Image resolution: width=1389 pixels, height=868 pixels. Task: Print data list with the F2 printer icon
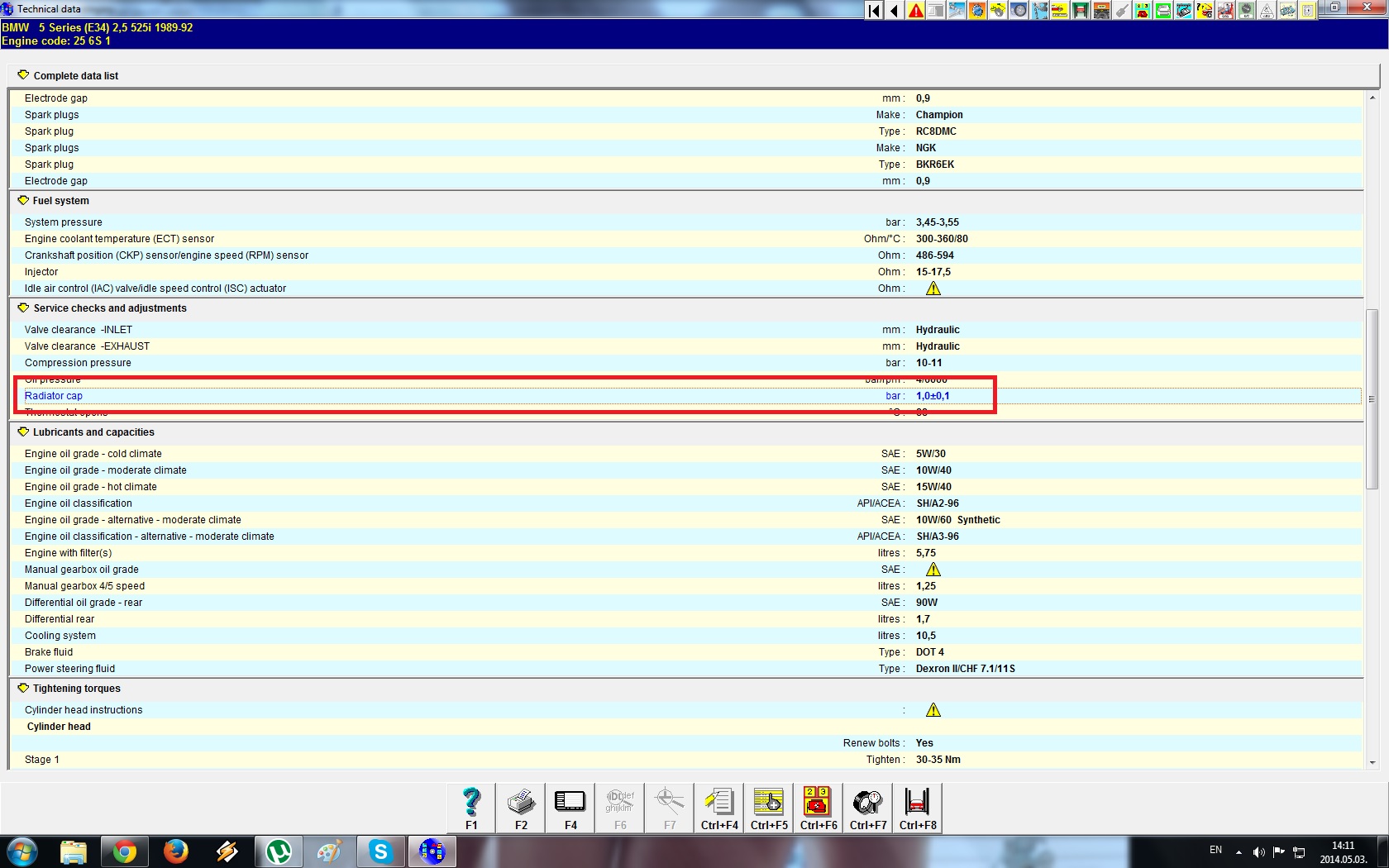coord(521,808)
